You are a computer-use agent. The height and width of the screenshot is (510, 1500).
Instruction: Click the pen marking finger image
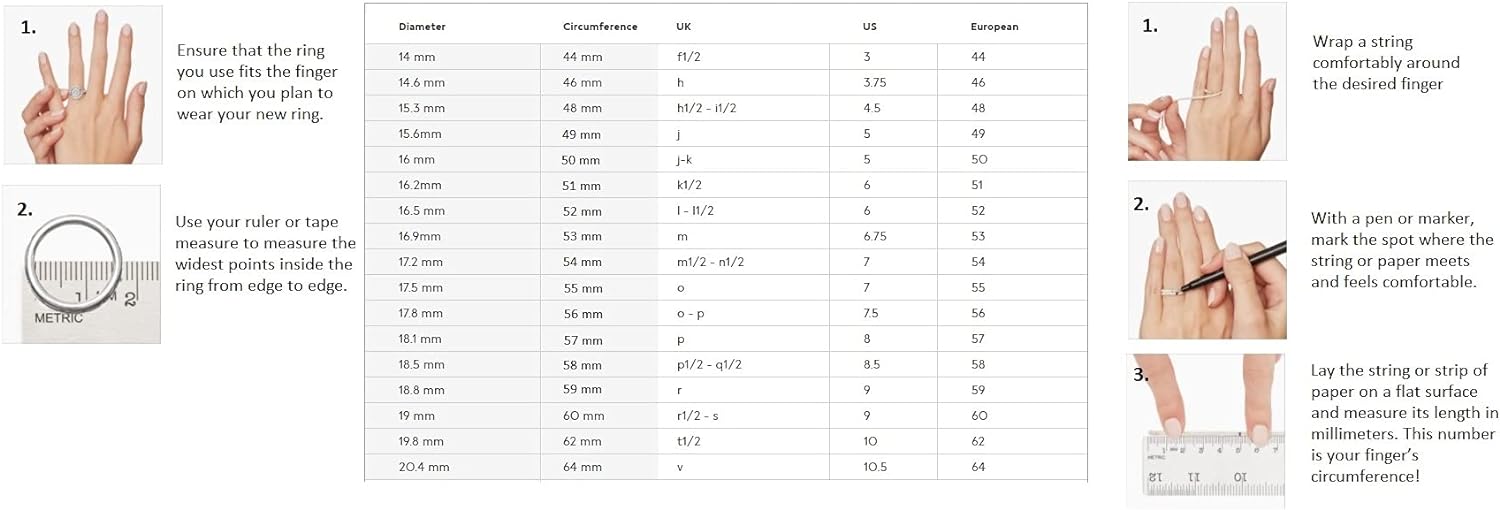click(1207, 260)
